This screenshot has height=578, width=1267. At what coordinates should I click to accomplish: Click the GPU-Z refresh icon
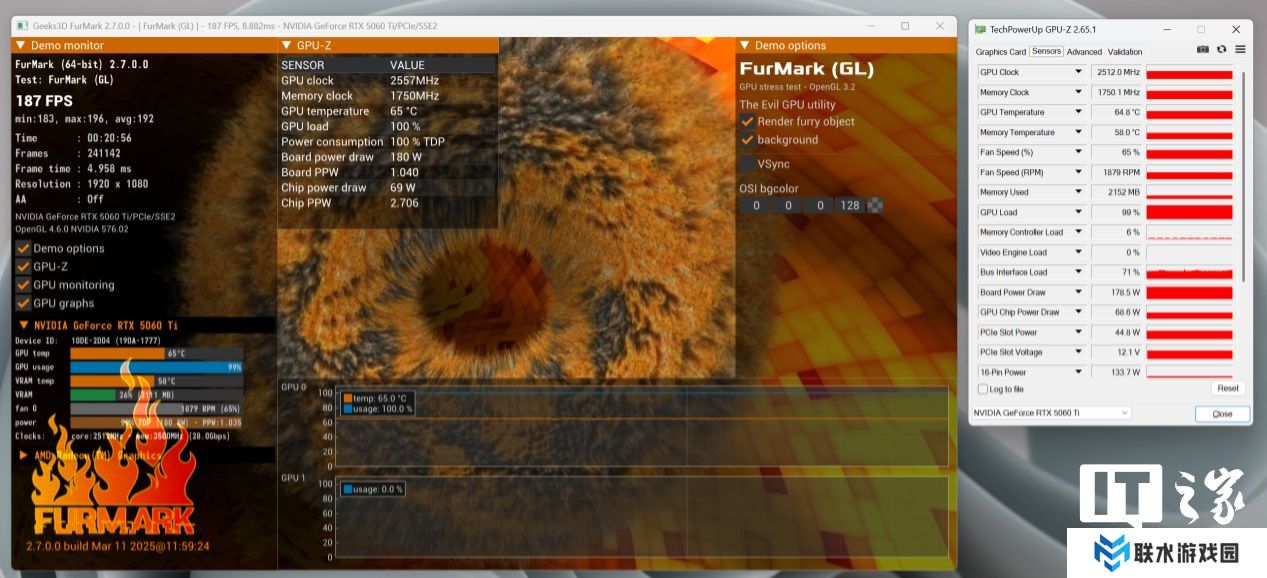coord(1221,50)
